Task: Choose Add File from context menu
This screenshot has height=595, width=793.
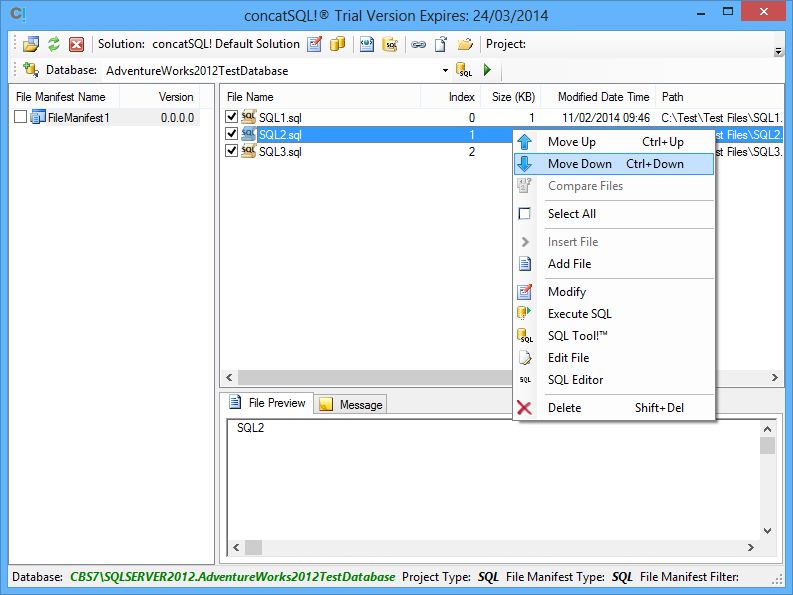Action: (x=614, y=264)
